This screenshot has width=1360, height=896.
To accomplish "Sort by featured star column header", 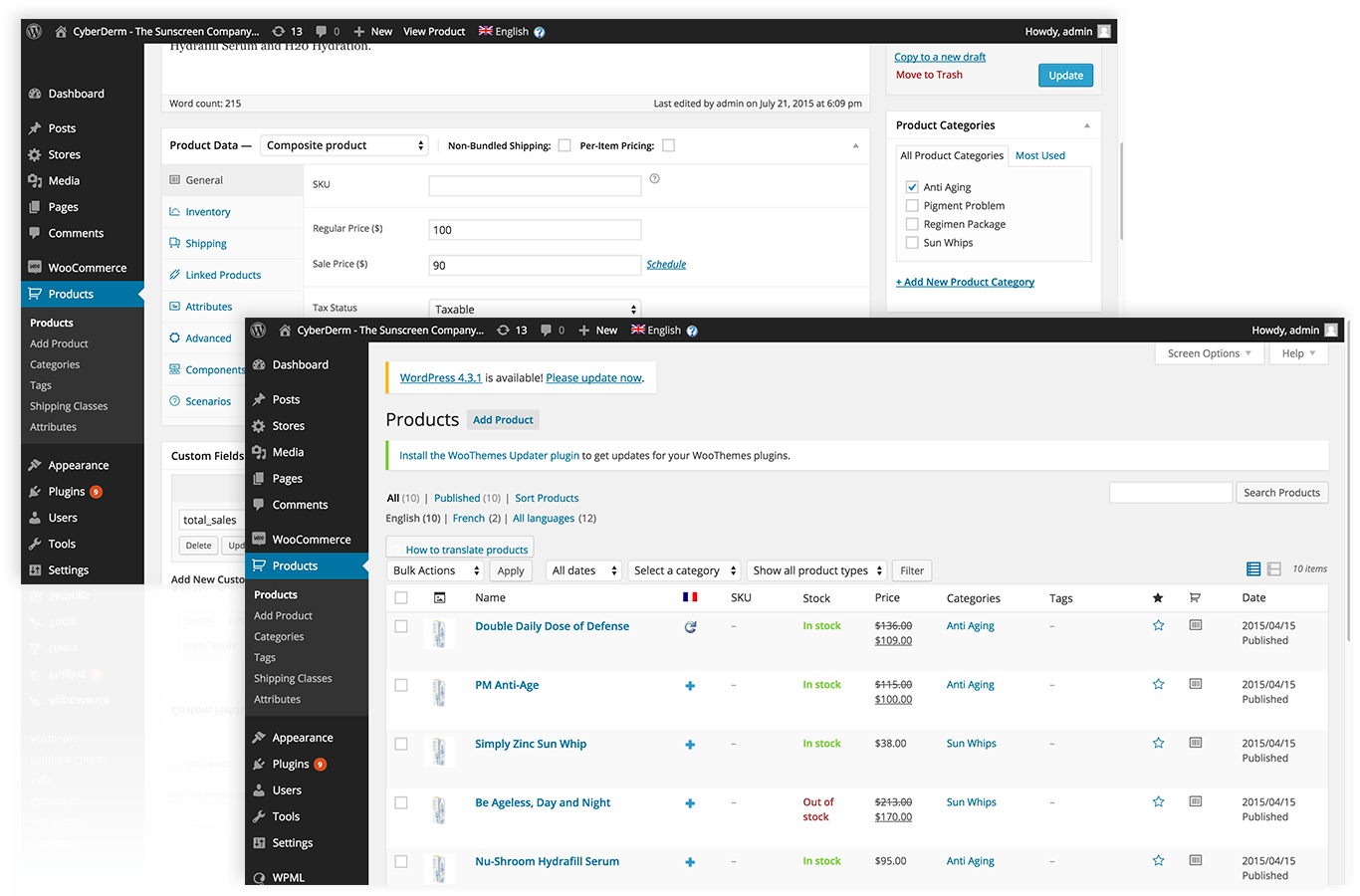I will click(1158, 597).
